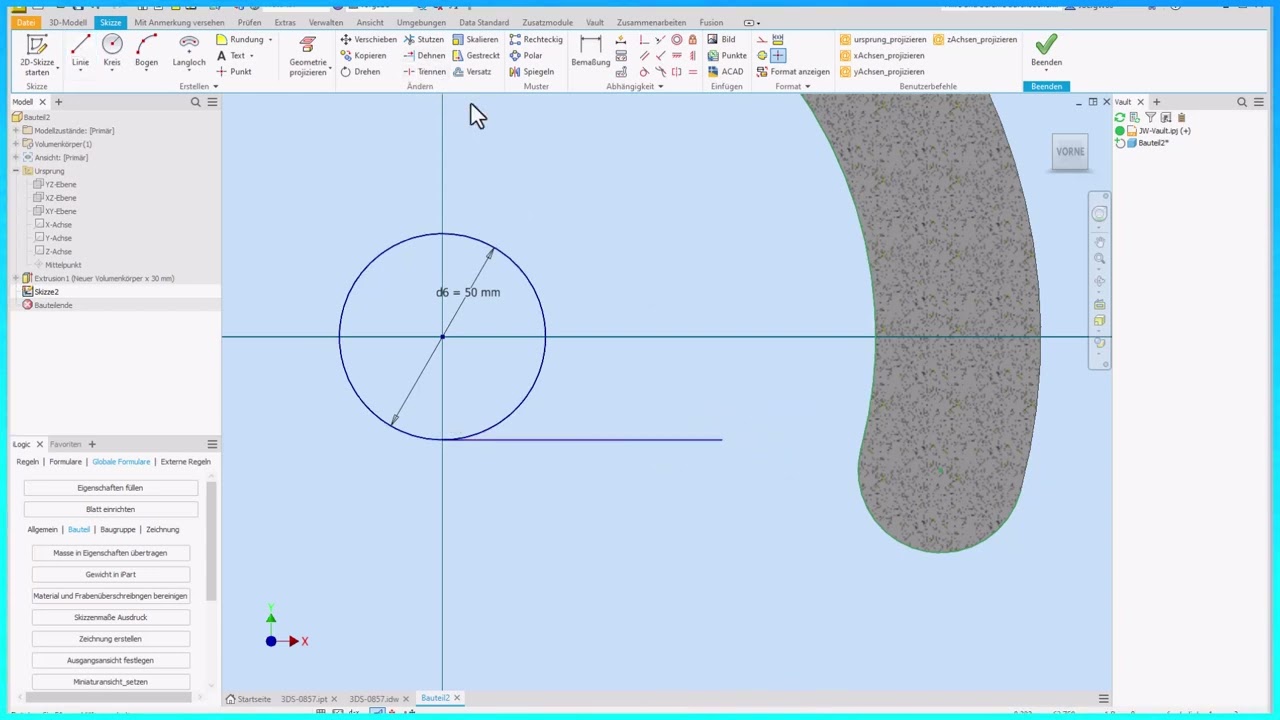This screenshot has width=1280, height=720.
Task: Open the Ansicht ribbon tab
Action: pyautogui.click(x=370, y=22)
